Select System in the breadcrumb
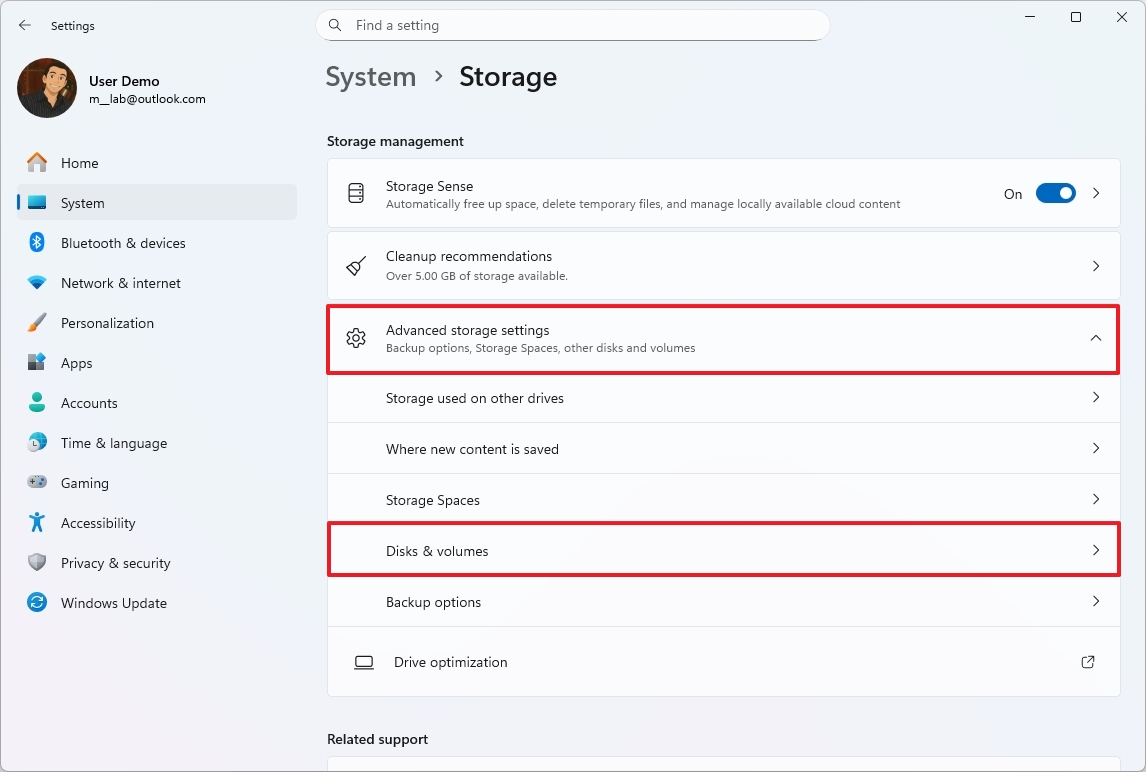Viewport: 1146px width, 772px height. (370, 76)
